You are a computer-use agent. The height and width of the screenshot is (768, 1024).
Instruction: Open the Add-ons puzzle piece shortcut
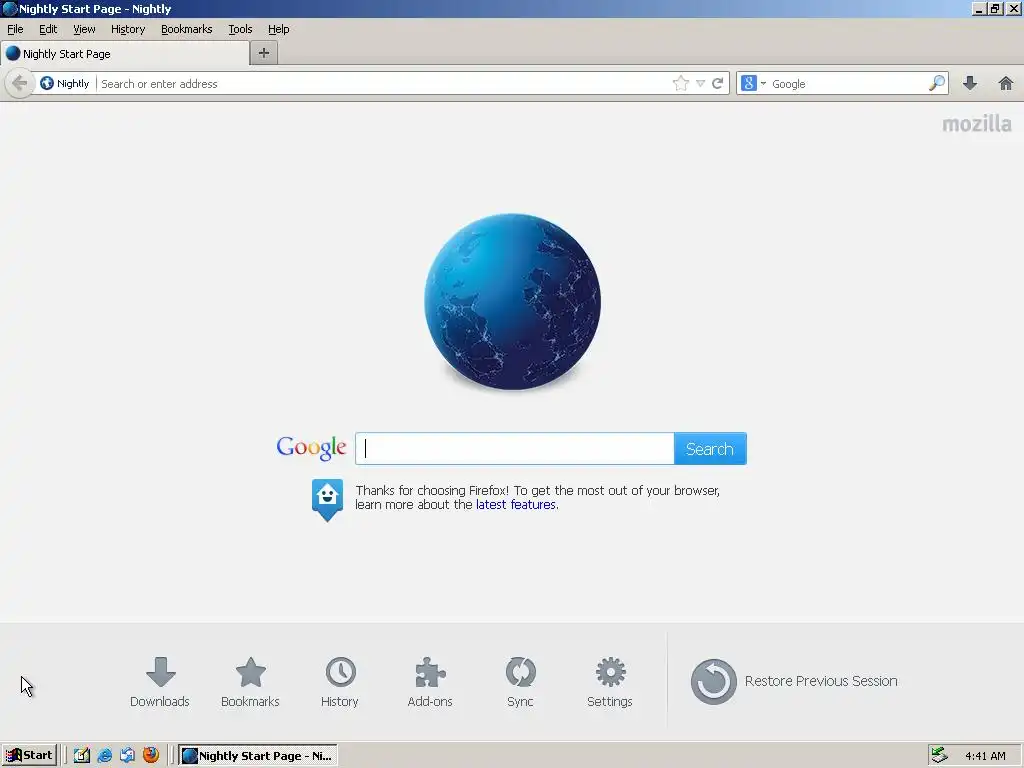430,682
